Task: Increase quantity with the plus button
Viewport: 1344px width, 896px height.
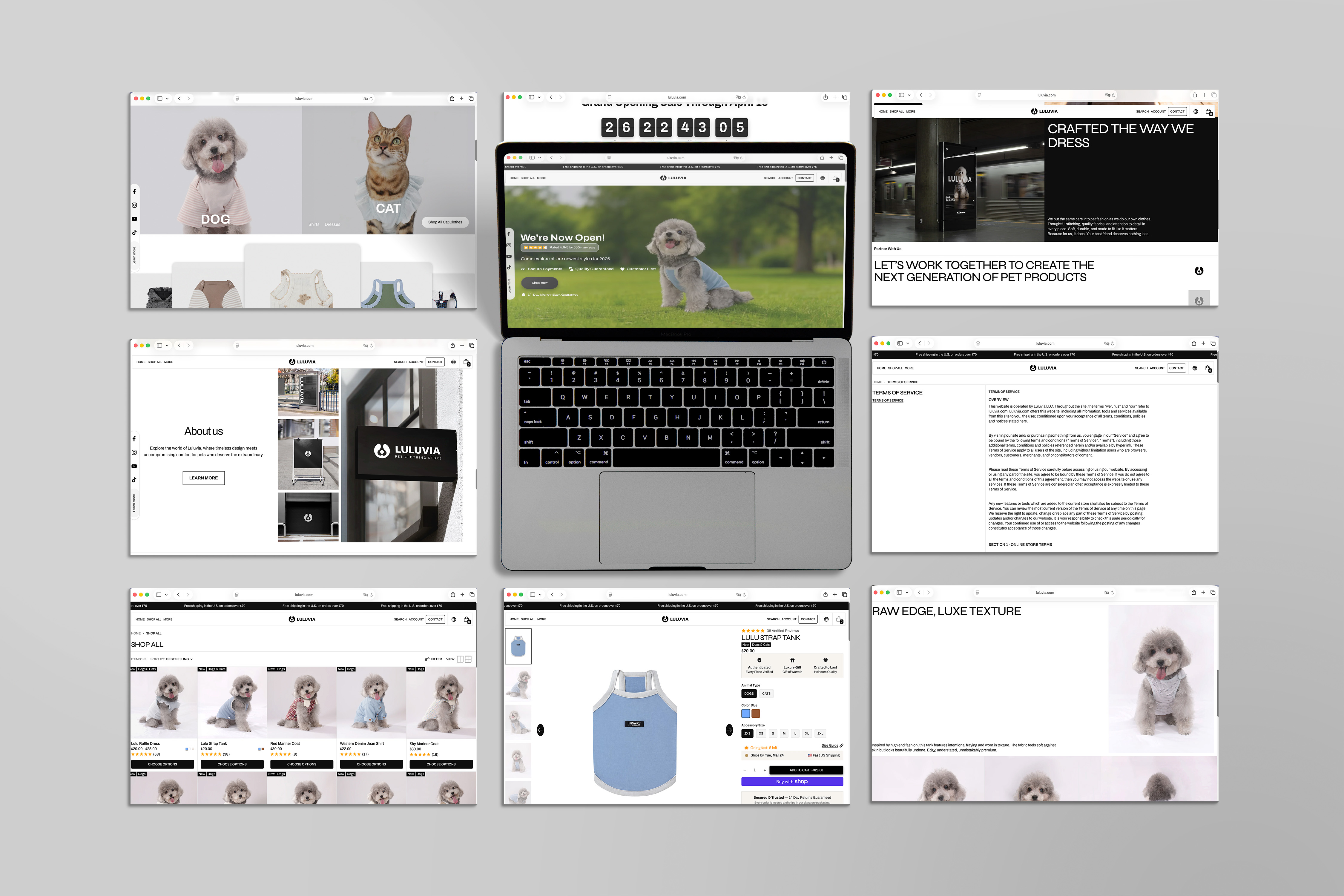Action: [765, 770]
